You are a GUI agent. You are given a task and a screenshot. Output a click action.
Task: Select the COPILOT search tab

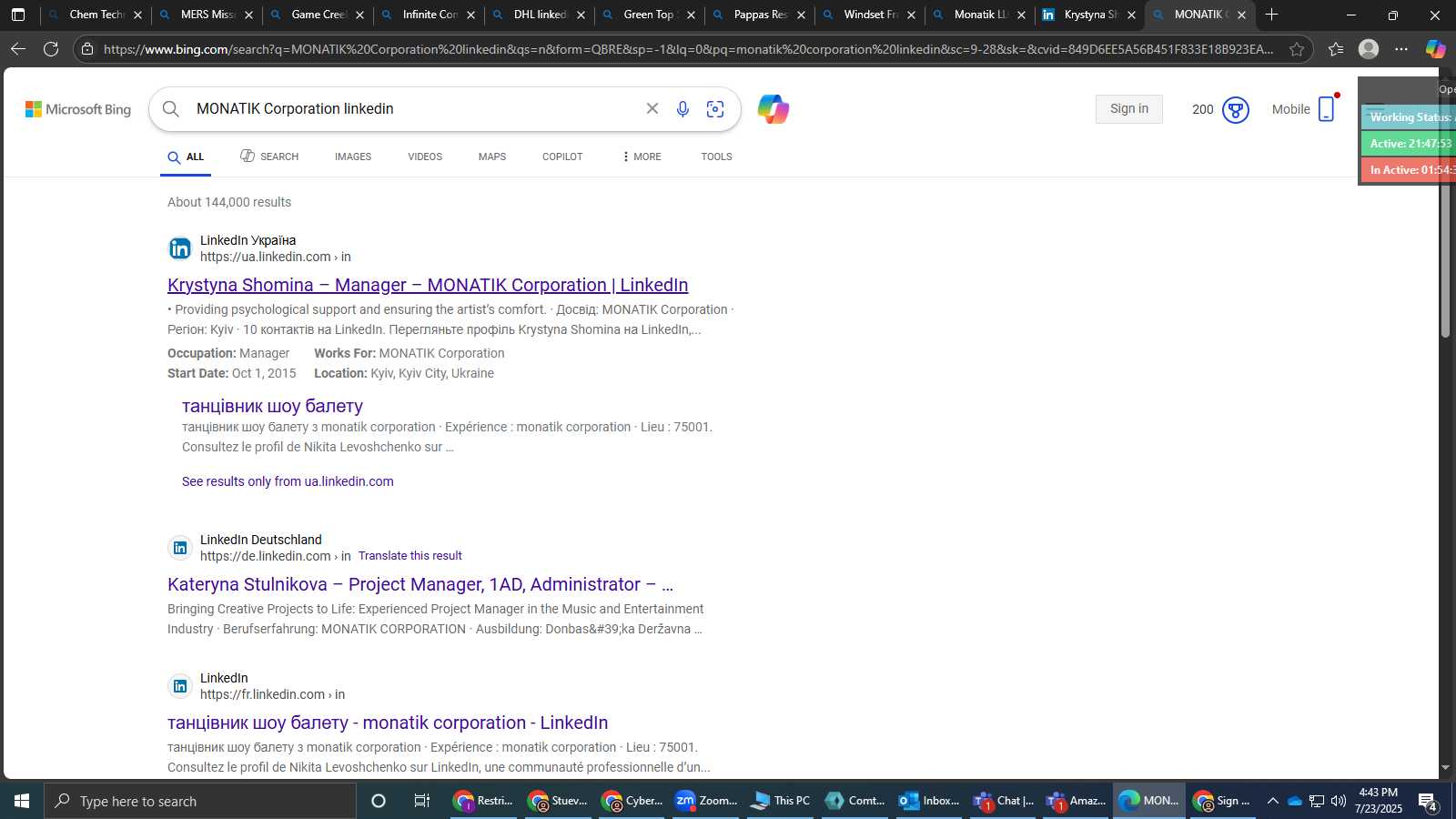point(562,157)
